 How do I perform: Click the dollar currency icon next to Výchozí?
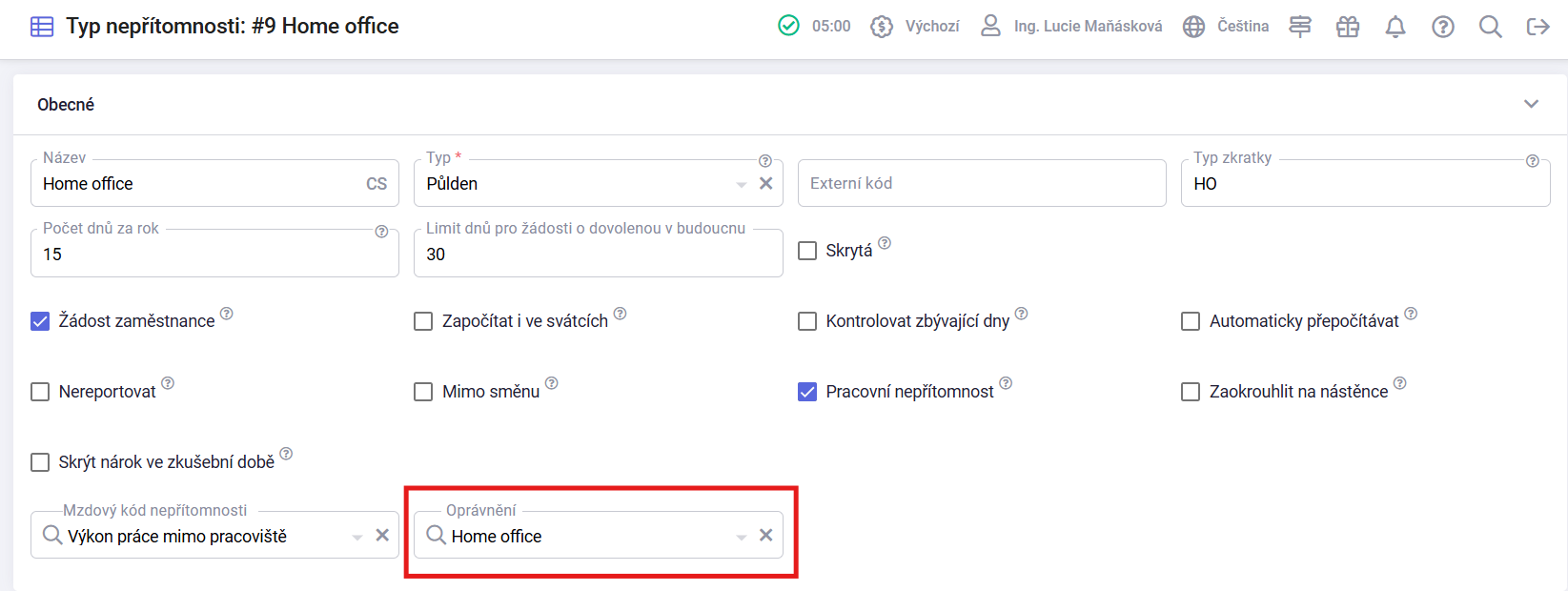tap(882, 27)
